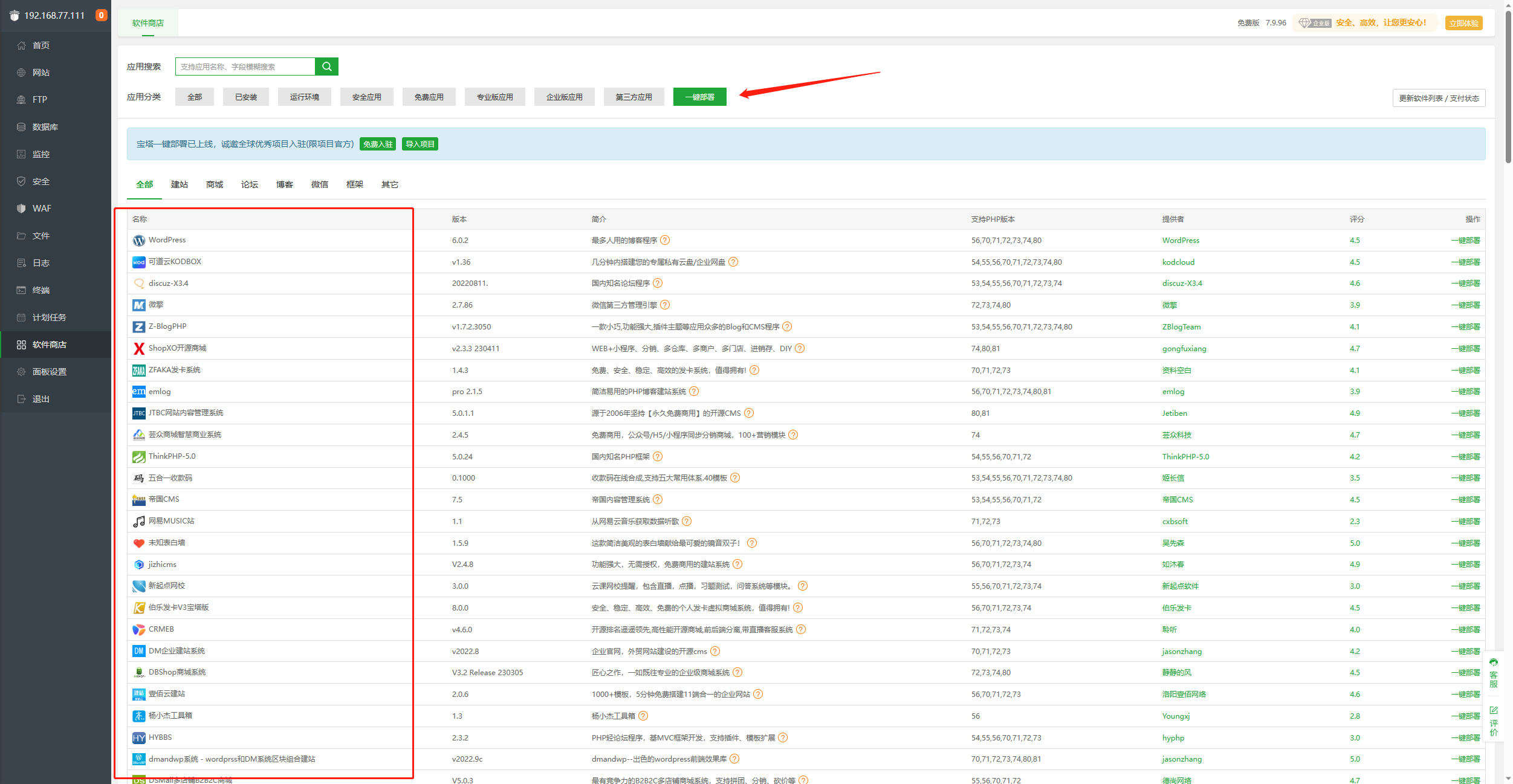Click help icon beside 杨小杰工具箱 description
The image size is (1513, 784).
(643, 716)
